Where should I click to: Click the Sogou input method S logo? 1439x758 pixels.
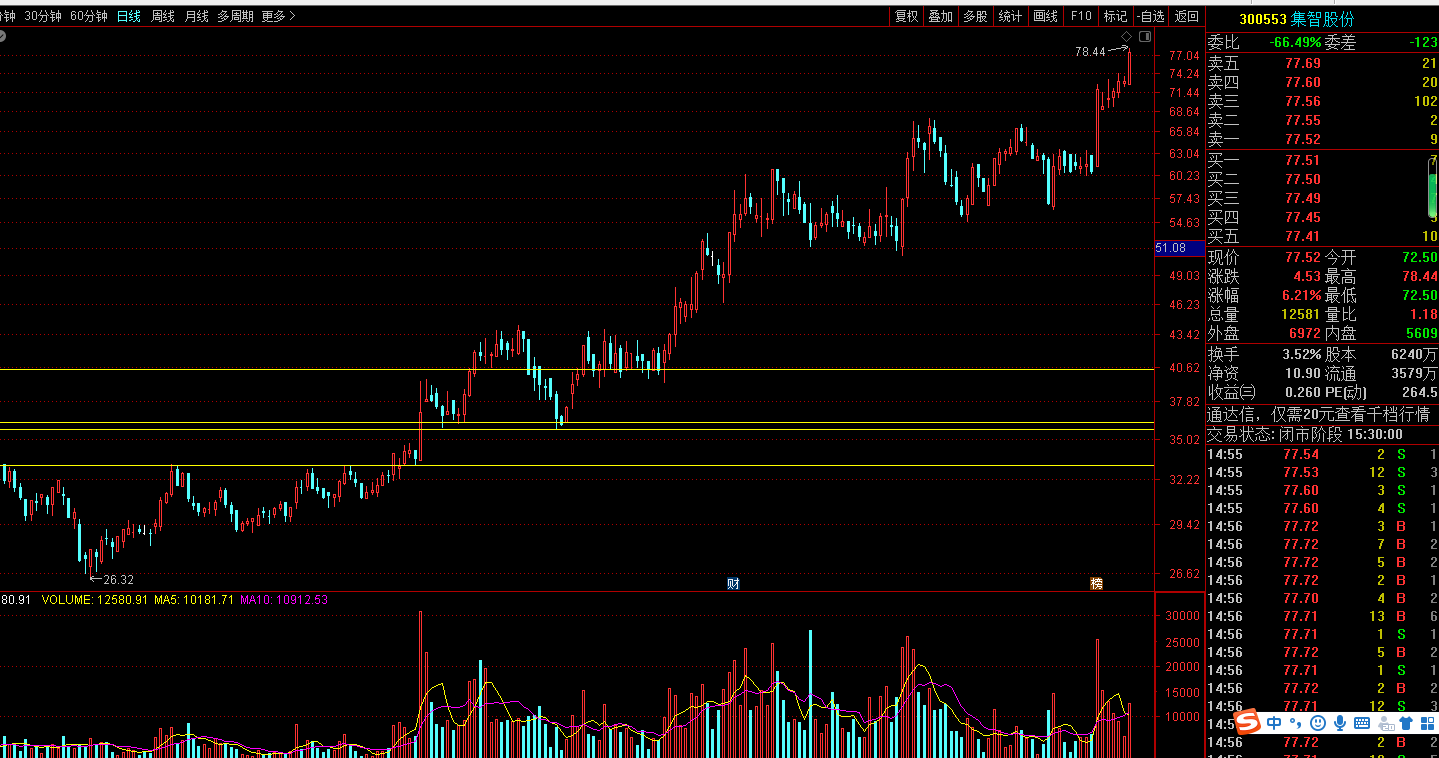pyautogui.click(x=1247, y=722)
